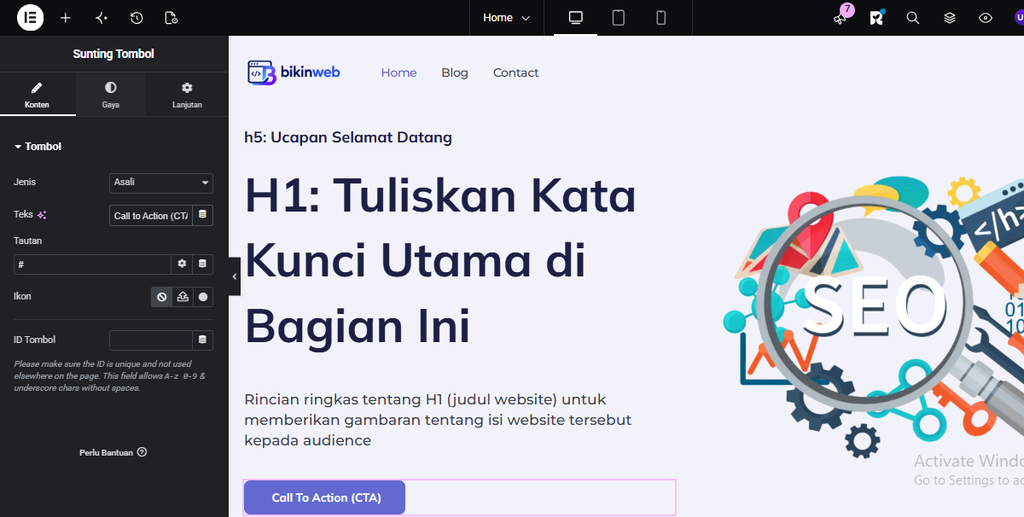Click the Call To Action (CTA) button
Image resolution: width=1024 pixels, height=517 pixels.
pos(325,497)
